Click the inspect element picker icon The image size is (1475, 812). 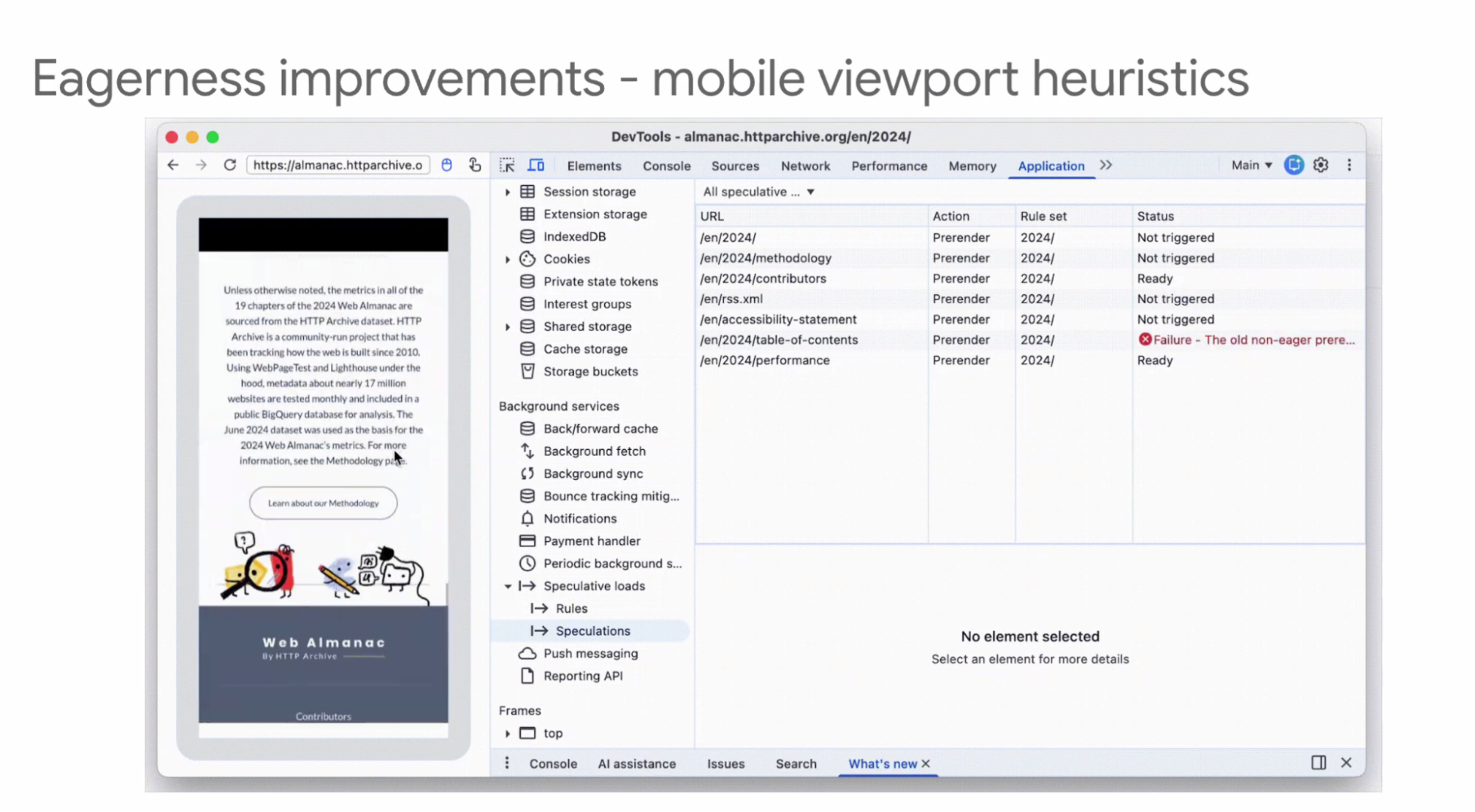pos(507,165)
